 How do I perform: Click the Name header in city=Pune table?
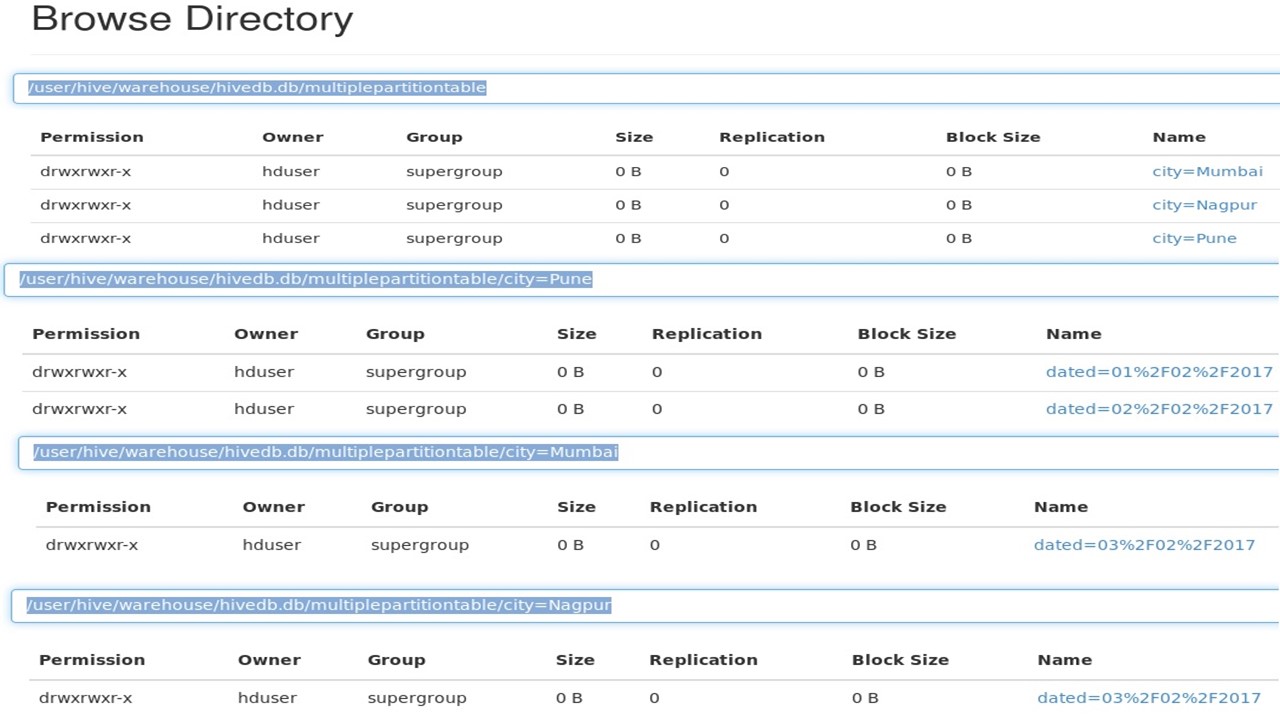point(1073,333)
